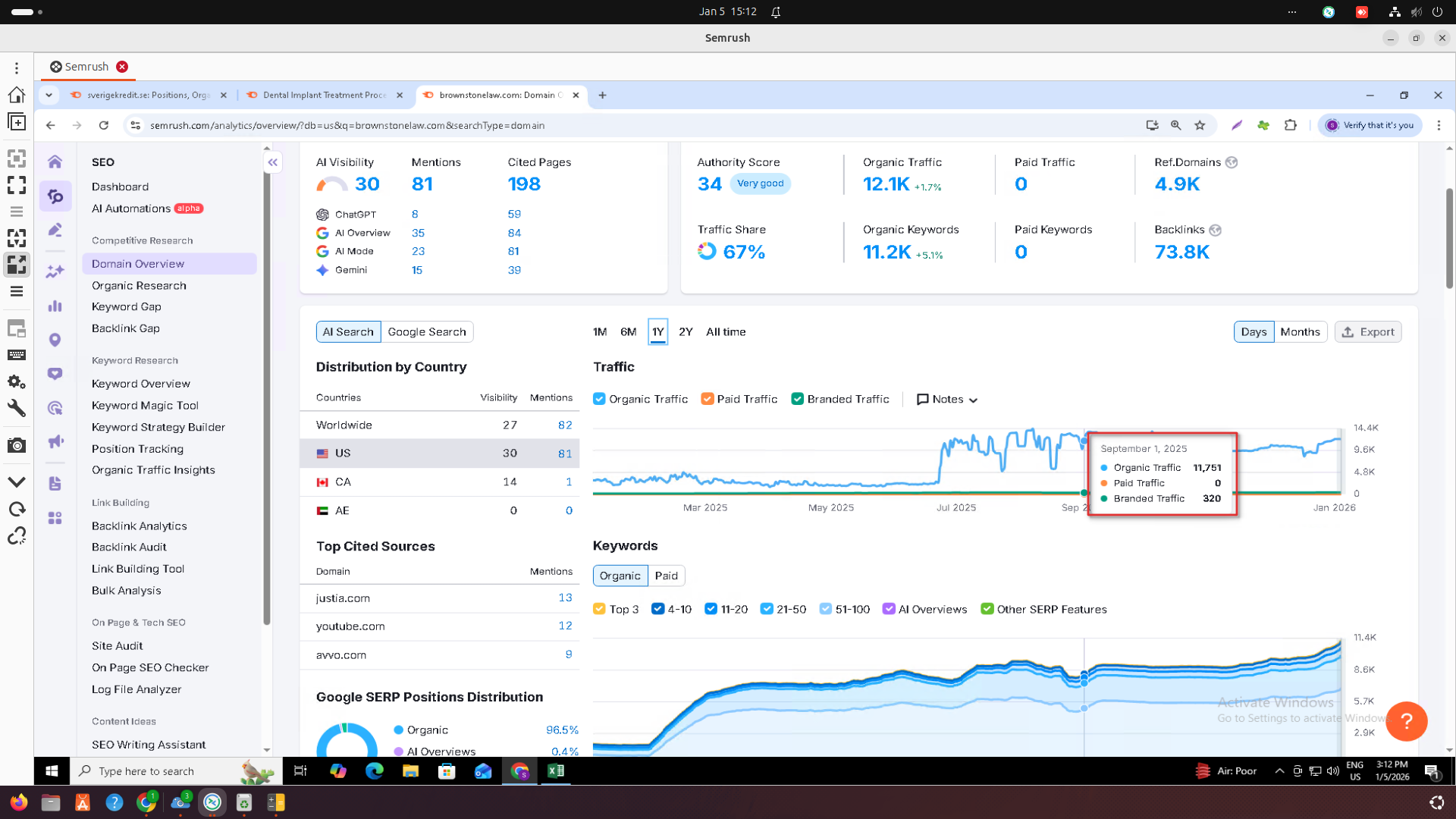Screen dimensions: 1456x819
Task: Bookmark page with star icon in address bar
Action: tap(1200, 125)
